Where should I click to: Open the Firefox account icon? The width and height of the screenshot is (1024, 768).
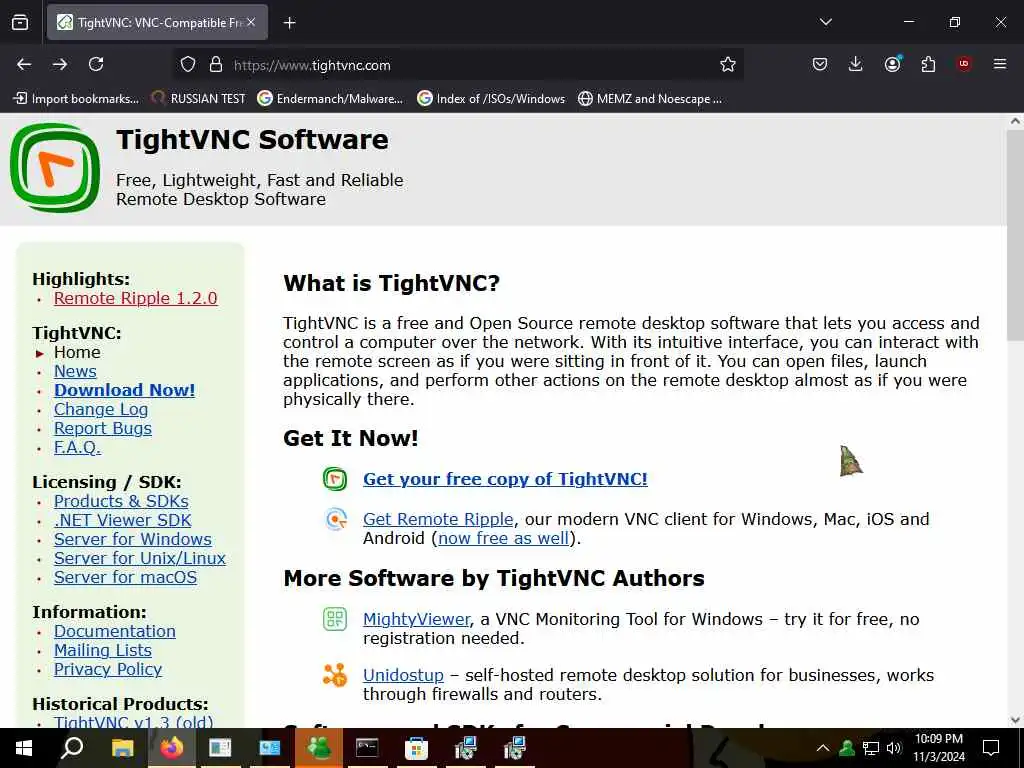click(892, 64)
